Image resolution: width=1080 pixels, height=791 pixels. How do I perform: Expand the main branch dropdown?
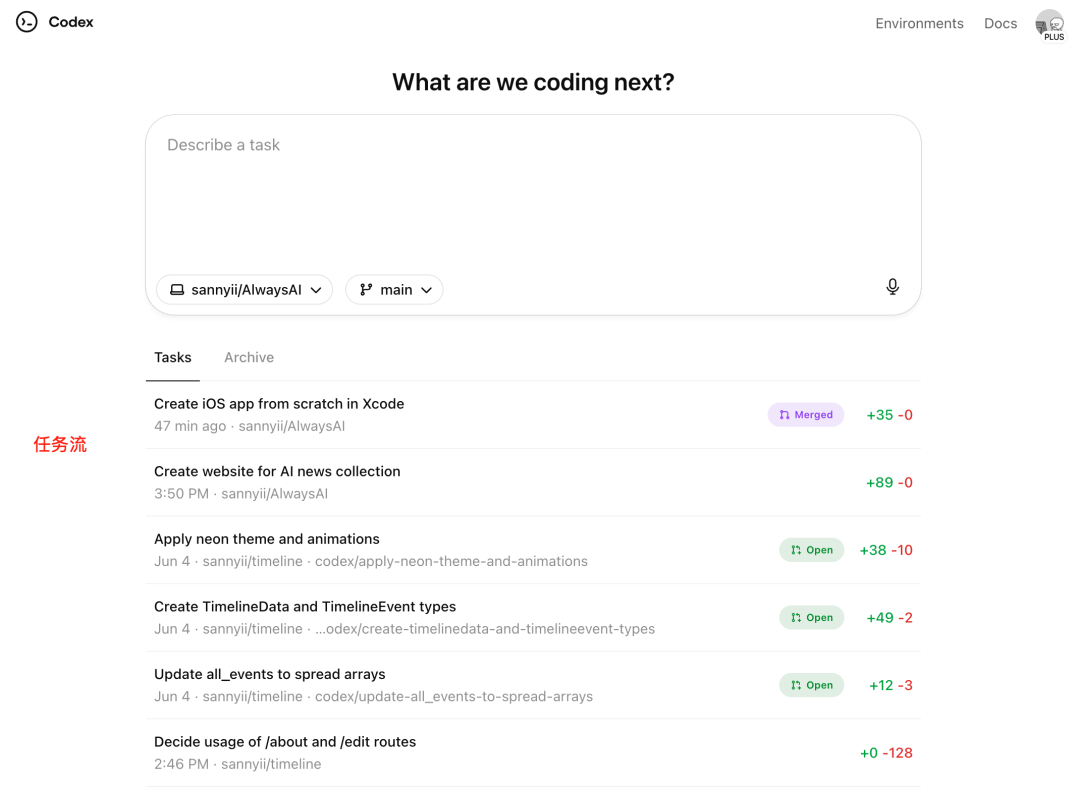(395, 290)
